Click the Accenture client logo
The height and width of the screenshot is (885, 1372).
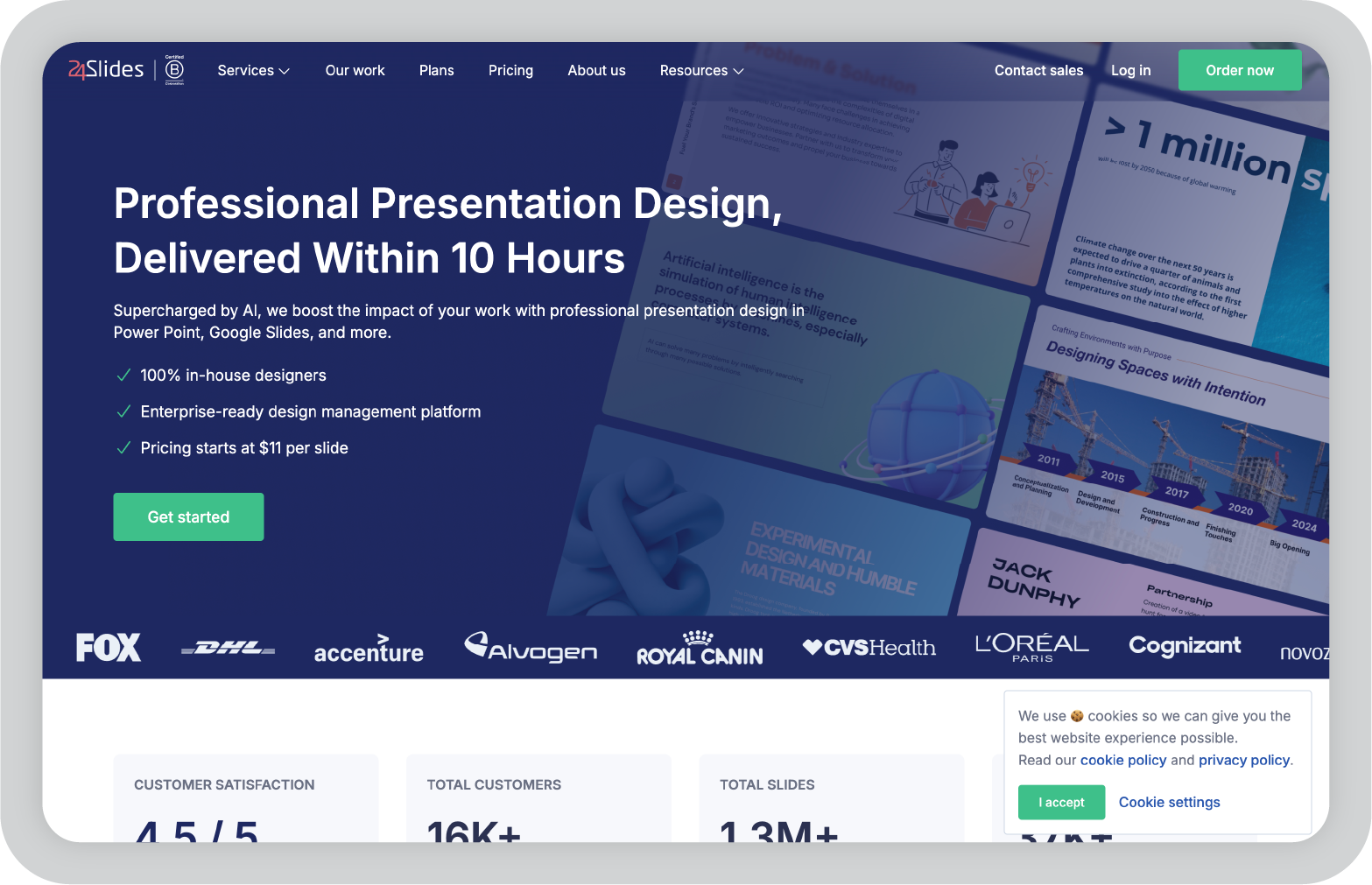click(x=369, y=649)
